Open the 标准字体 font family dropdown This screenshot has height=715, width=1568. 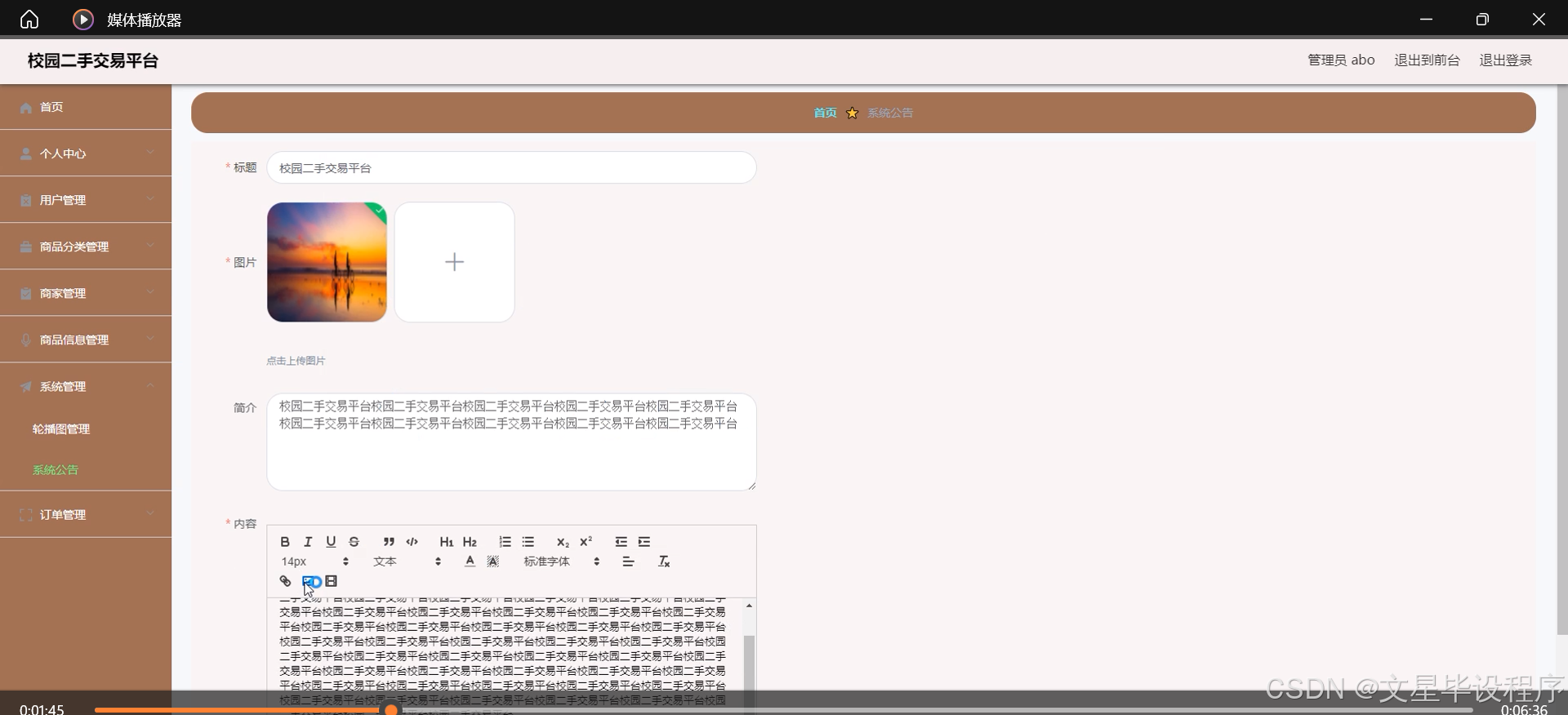pos(562,562)
